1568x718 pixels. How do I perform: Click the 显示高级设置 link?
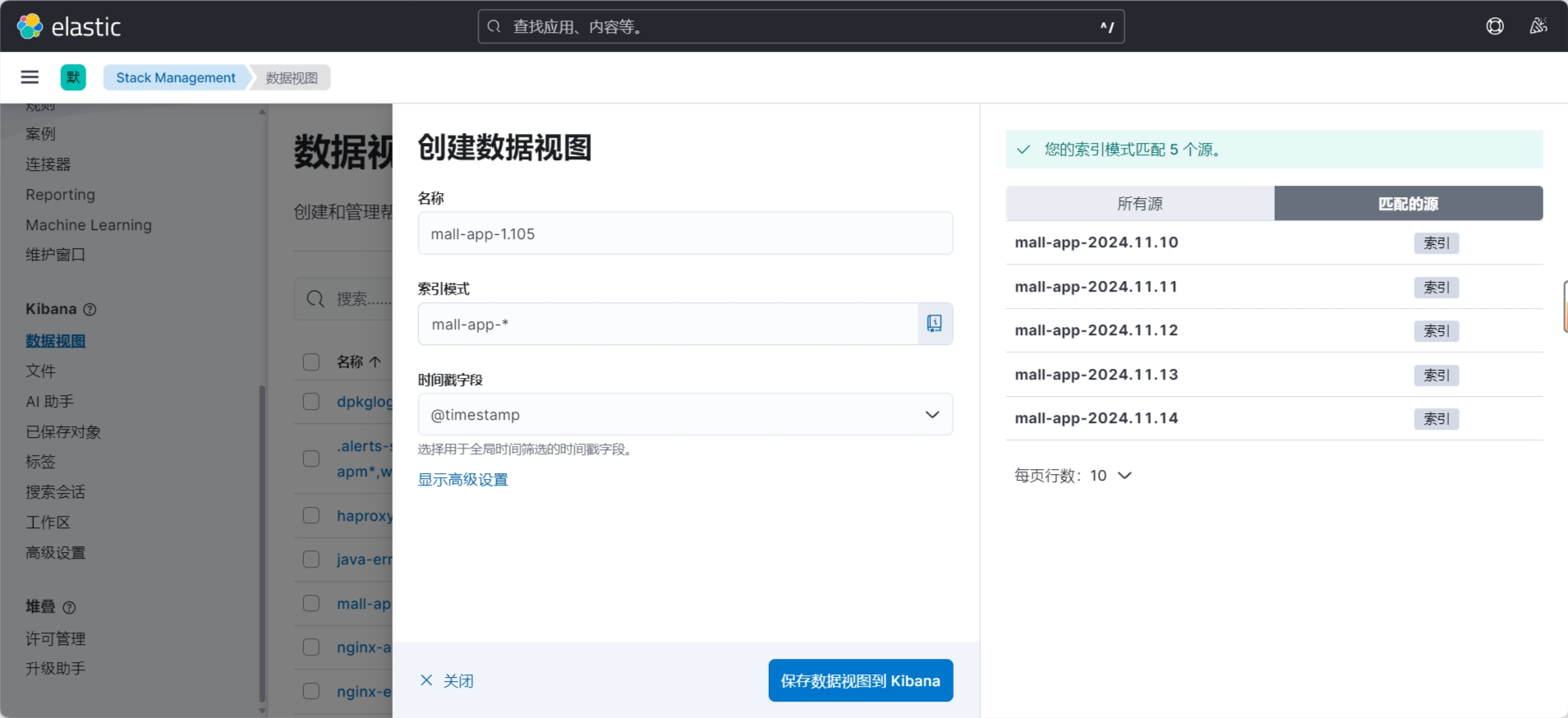[463, 480]
